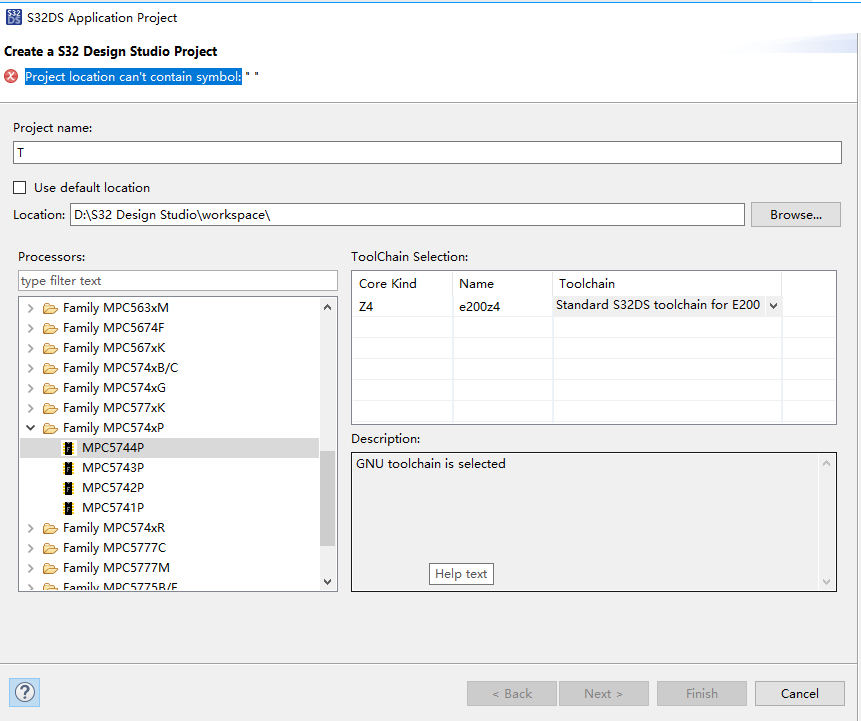Click the Location path input field

[x=407, y=215]
